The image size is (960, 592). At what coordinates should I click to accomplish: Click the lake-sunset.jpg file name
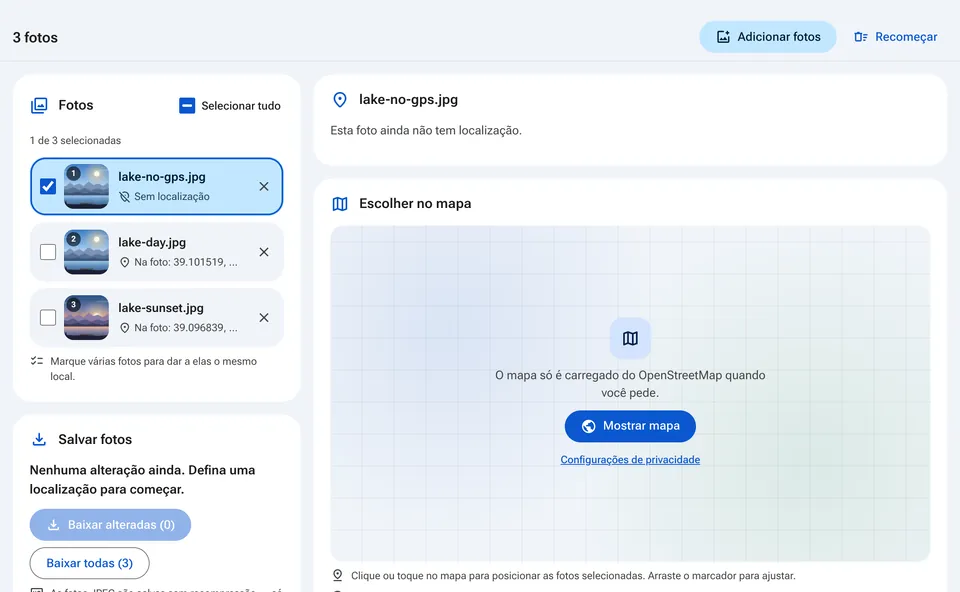click(160, 308)
